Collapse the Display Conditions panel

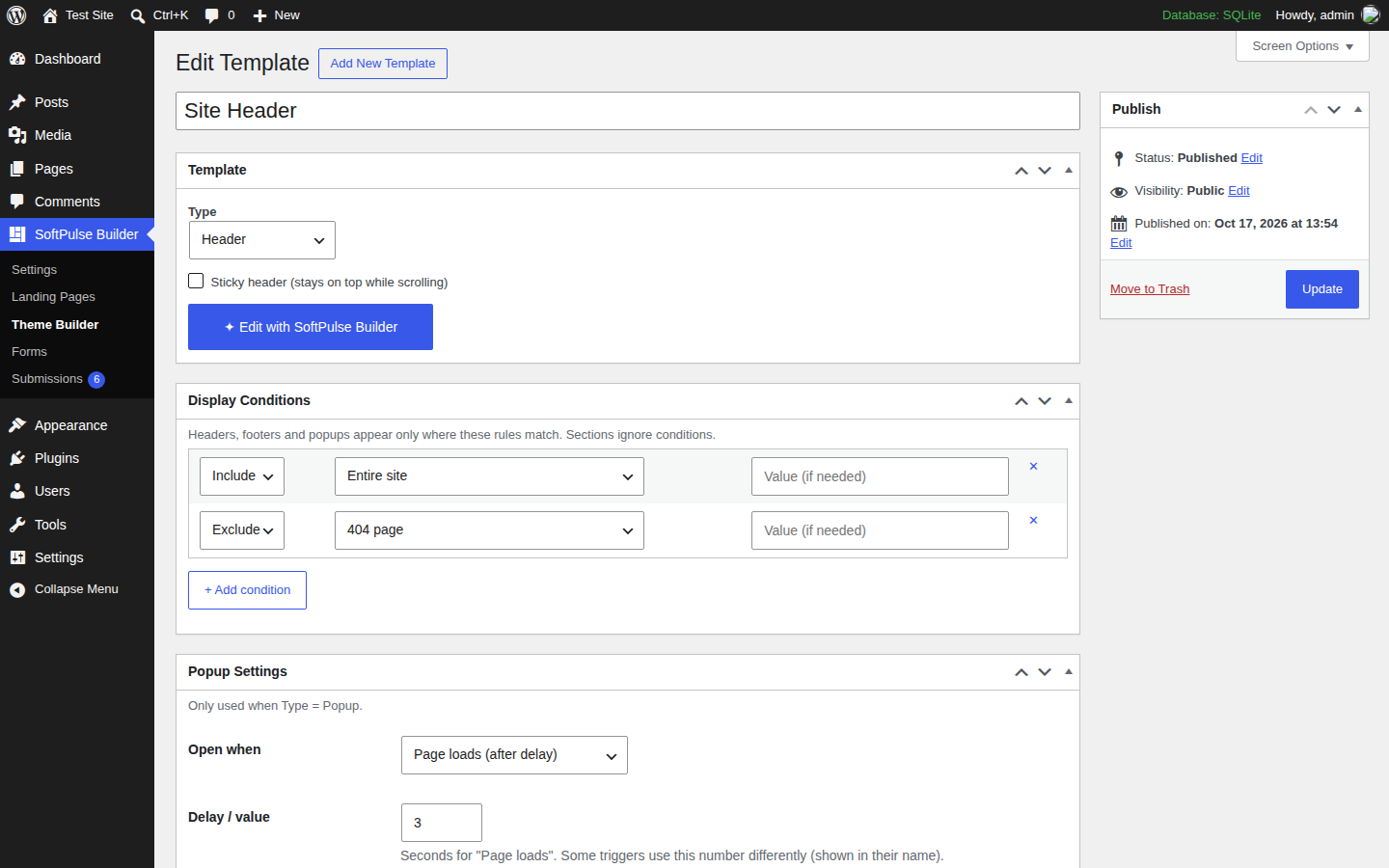click(1069, 400)
